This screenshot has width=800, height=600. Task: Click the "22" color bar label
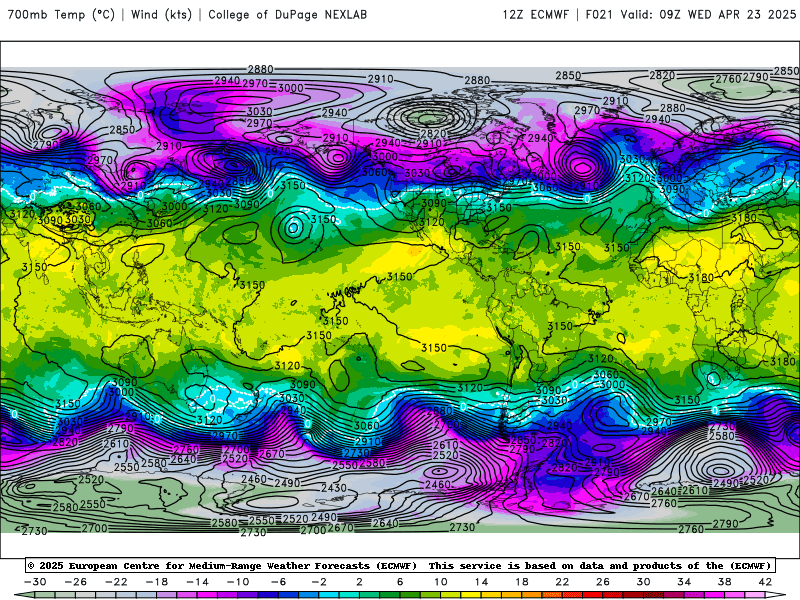562,582
